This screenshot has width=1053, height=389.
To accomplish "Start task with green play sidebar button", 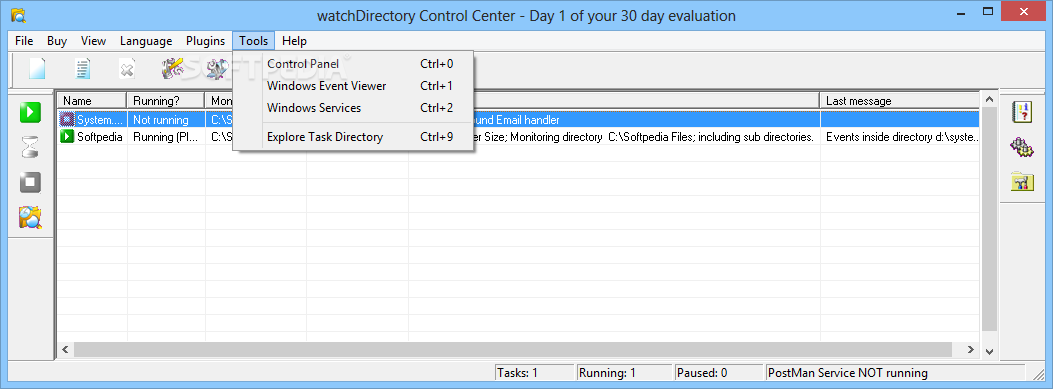I will 30,112.
